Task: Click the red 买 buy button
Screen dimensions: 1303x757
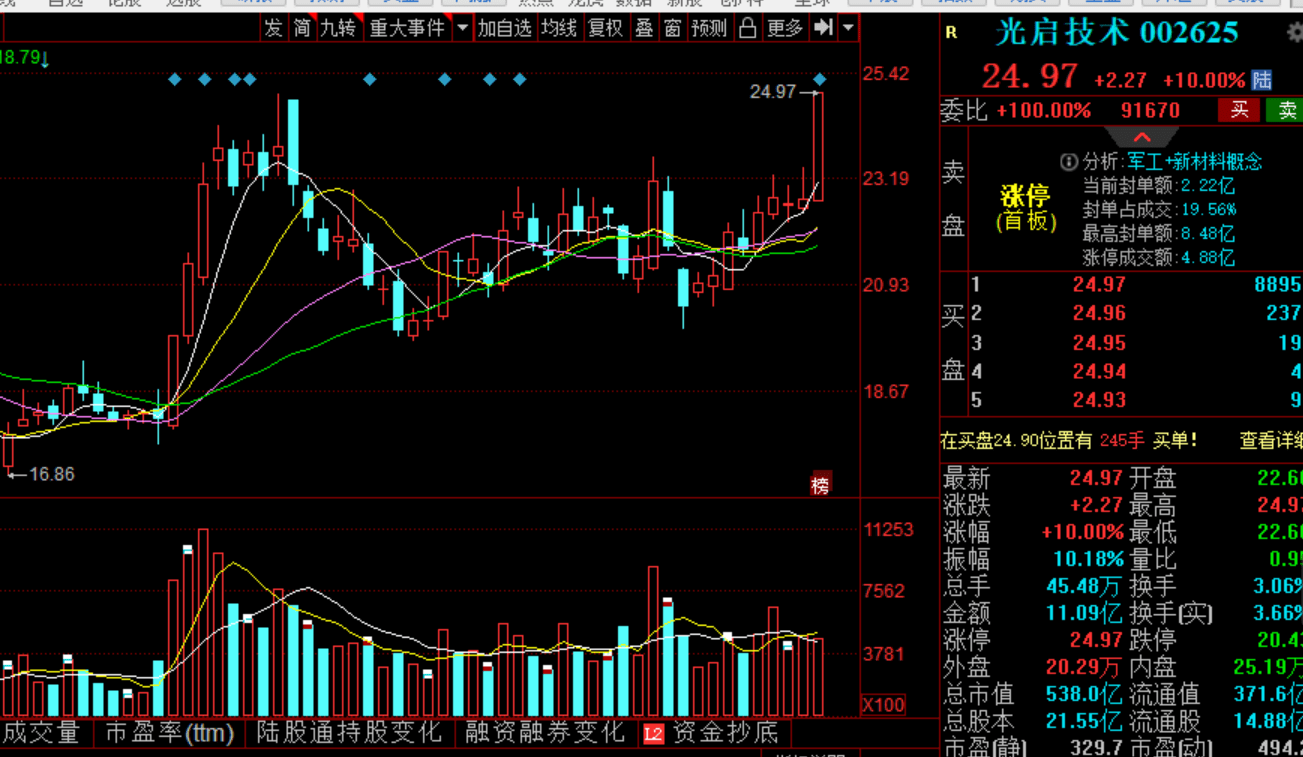Action: (x=1239, y=110)
